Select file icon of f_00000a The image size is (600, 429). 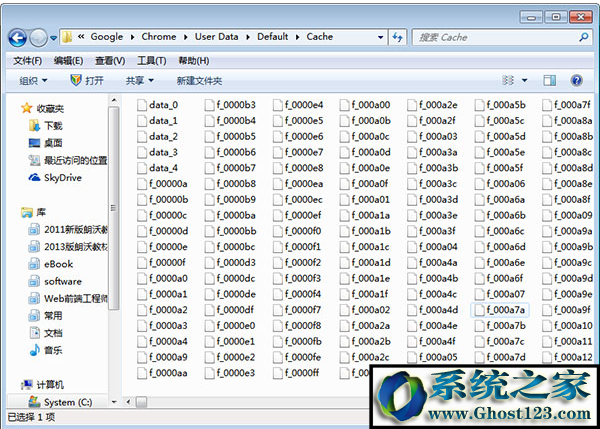(142, 184)
